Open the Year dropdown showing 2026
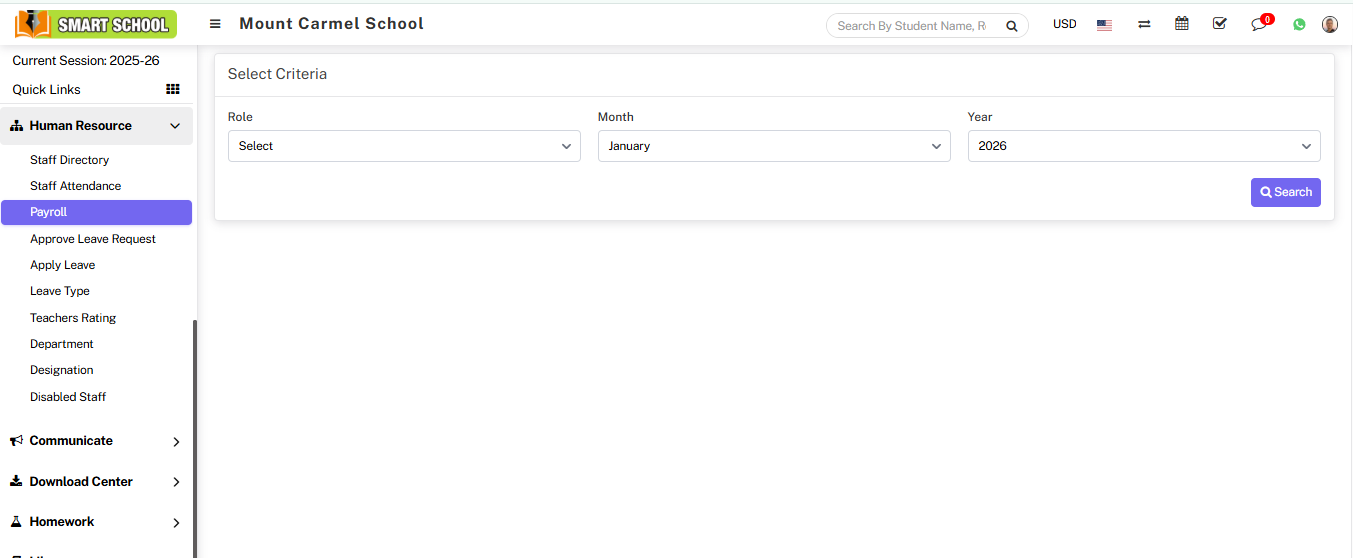The height and width of the screenshot is (558, 1353). 1143,146
